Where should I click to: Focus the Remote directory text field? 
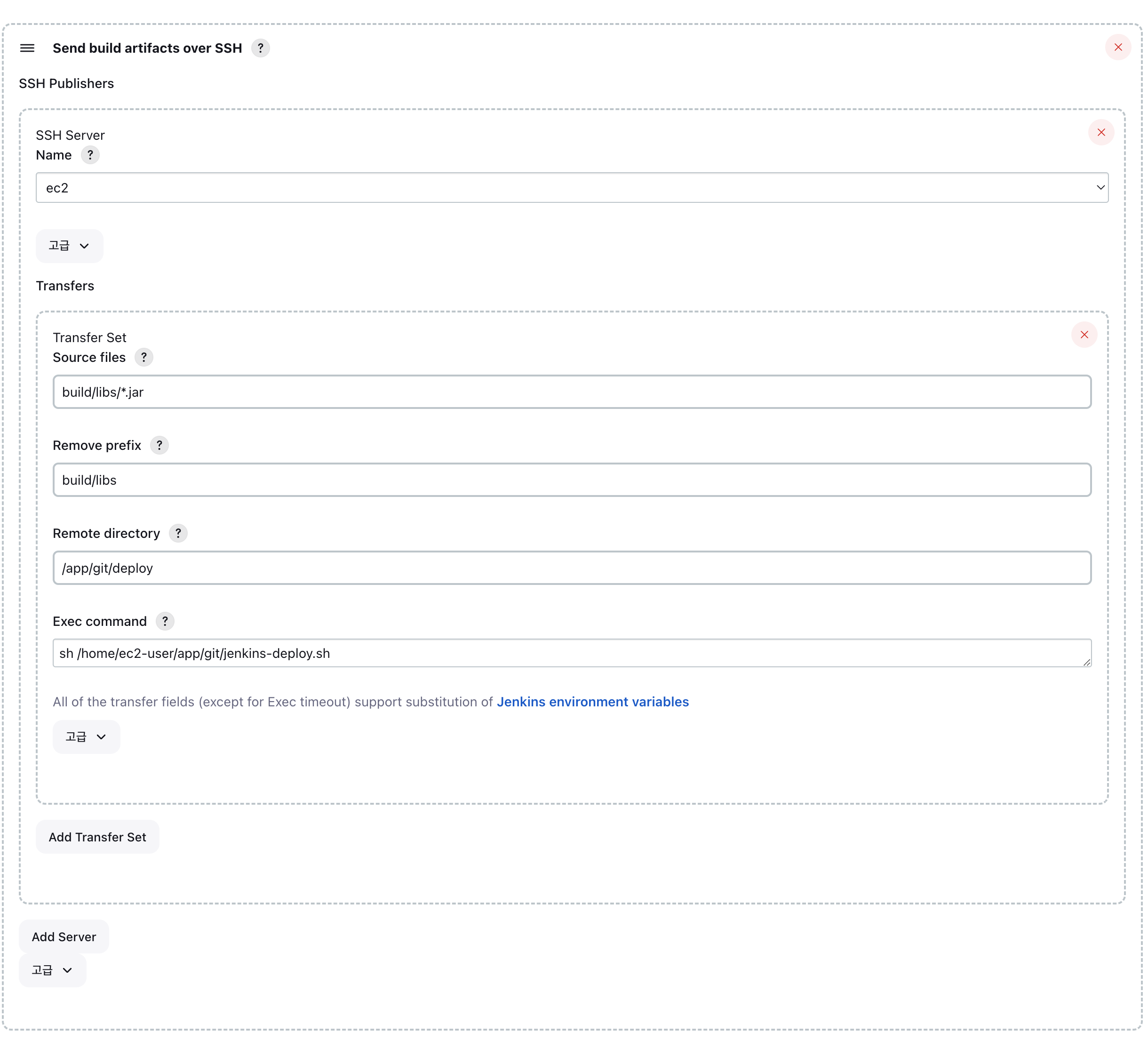pyautogui.click(x=571, y=568)
